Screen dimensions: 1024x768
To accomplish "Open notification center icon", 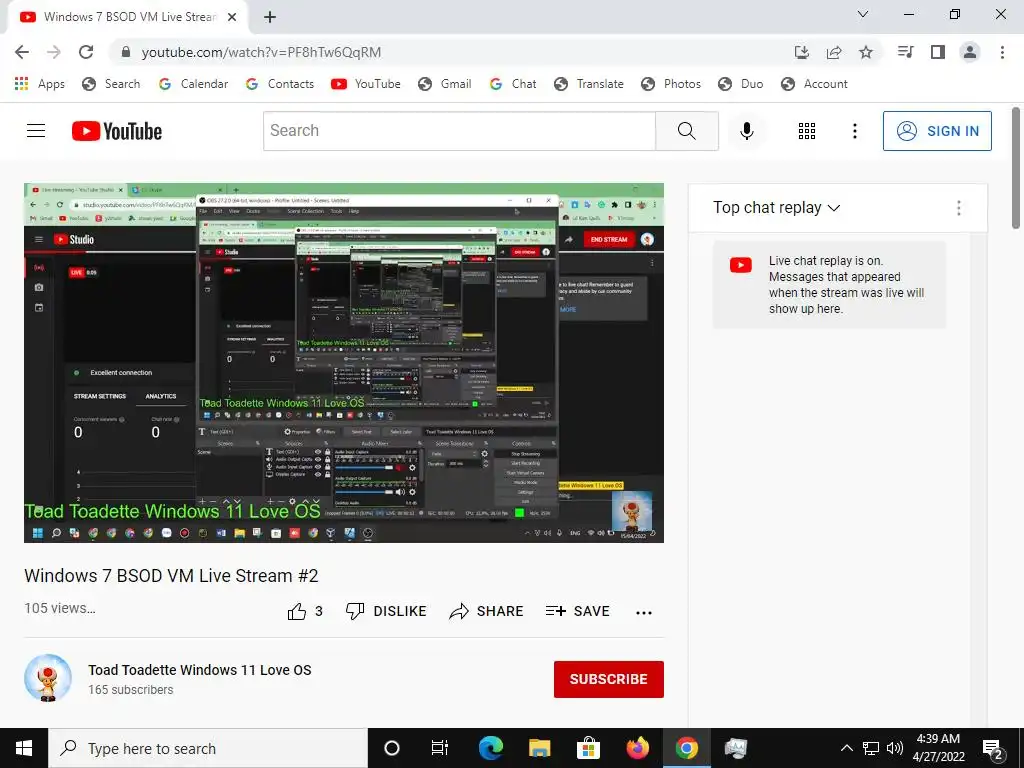I will click(x=993, y=749).
